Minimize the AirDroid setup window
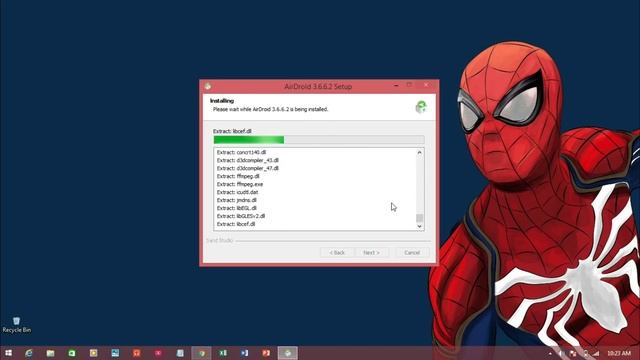This screenshot has width=640, height=360. (396, 85)
